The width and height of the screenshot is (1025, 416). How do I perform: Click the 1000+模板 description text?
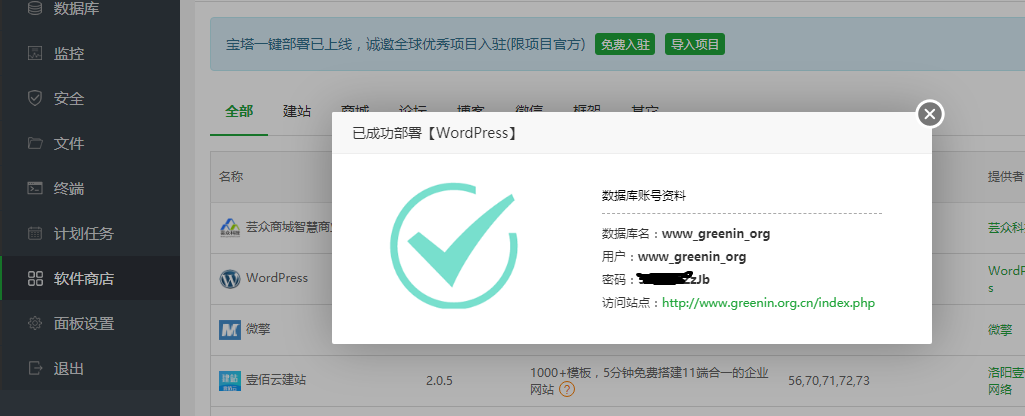pyautogui.click(x=649, y=381)
